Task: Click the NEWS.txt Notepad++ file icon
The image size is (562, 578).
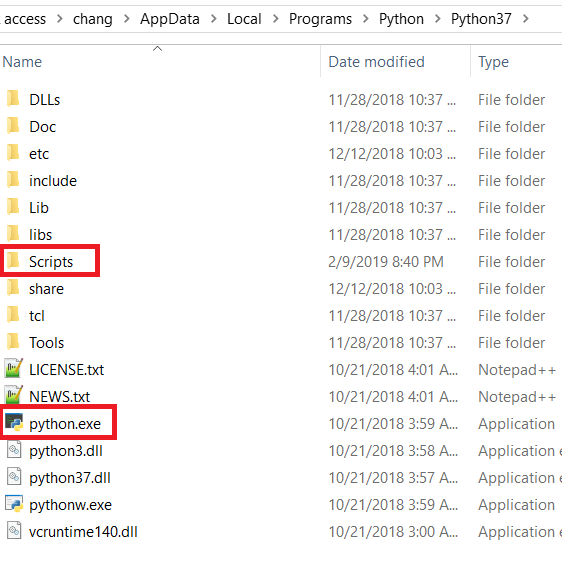Action: (14, 395)
